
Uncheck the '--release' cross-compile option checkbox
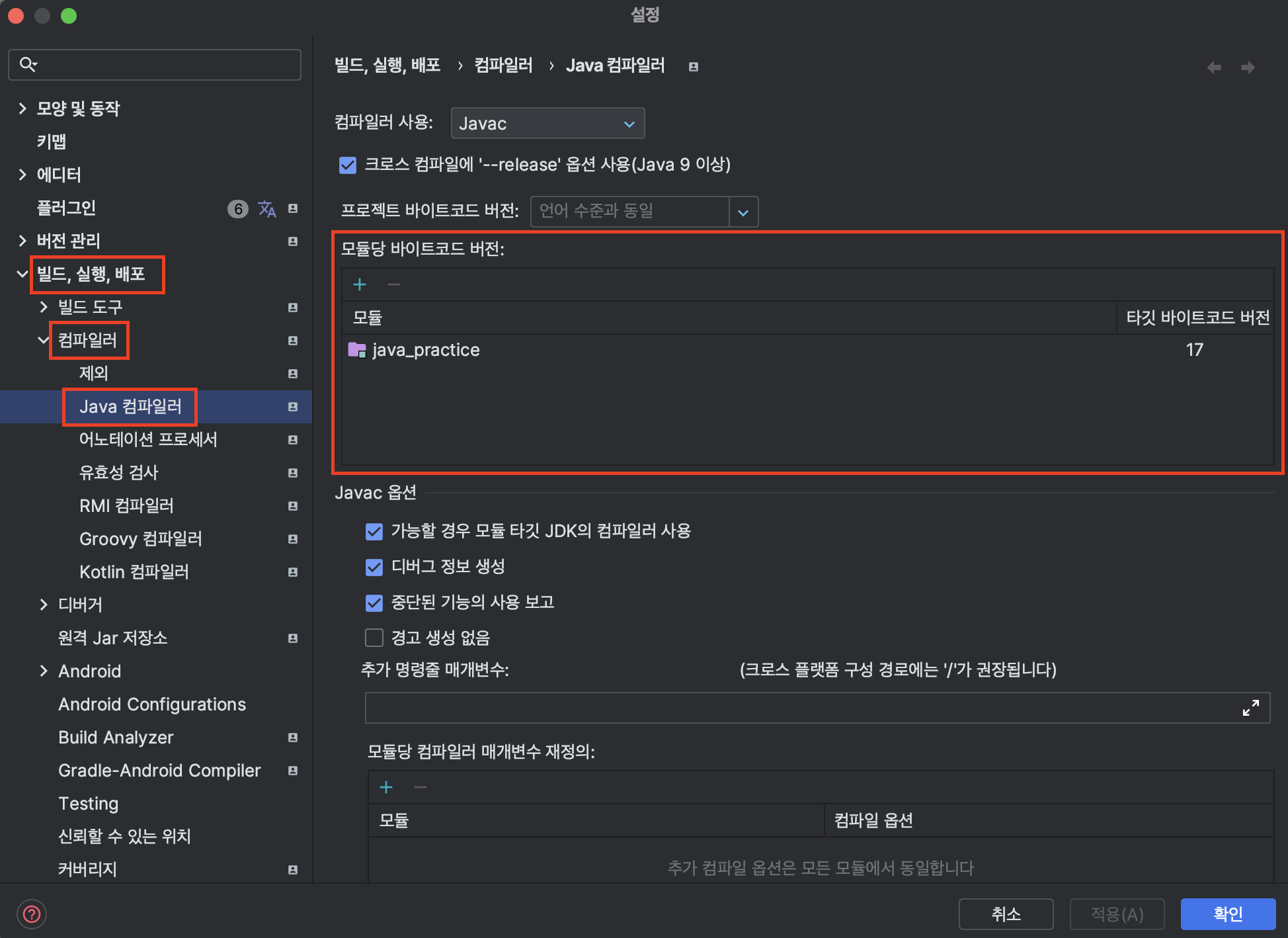348,165
